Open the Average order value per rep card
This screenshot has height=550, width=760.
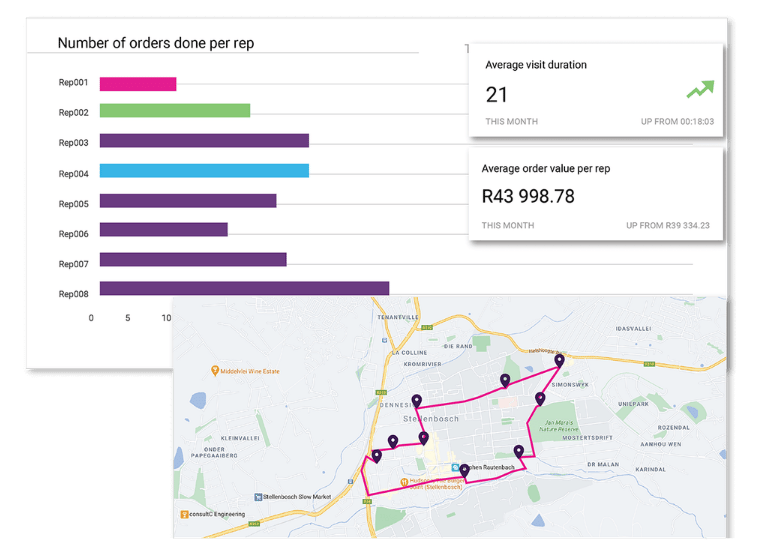point(598,194)
